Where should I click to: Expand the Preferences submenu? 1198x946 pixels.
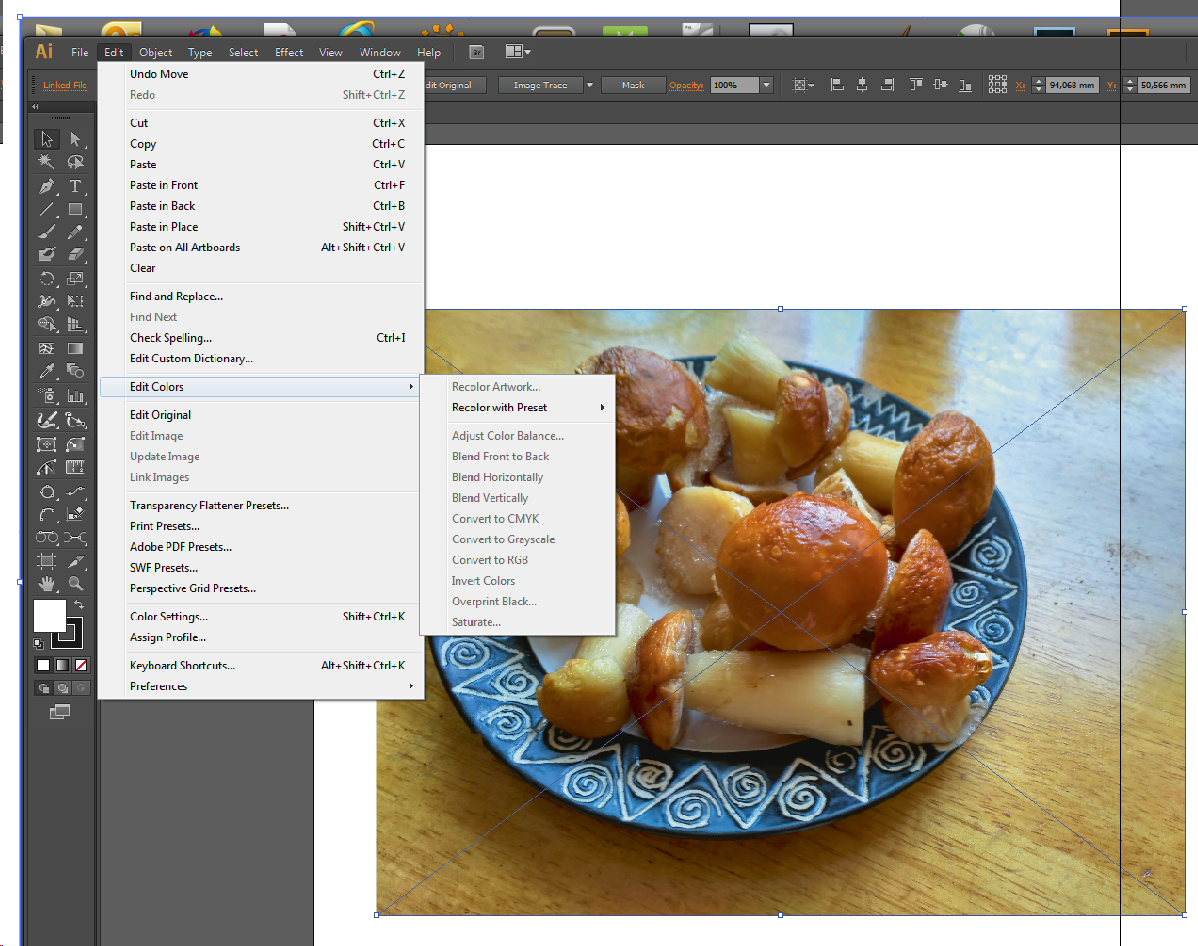tap(261, 686)
